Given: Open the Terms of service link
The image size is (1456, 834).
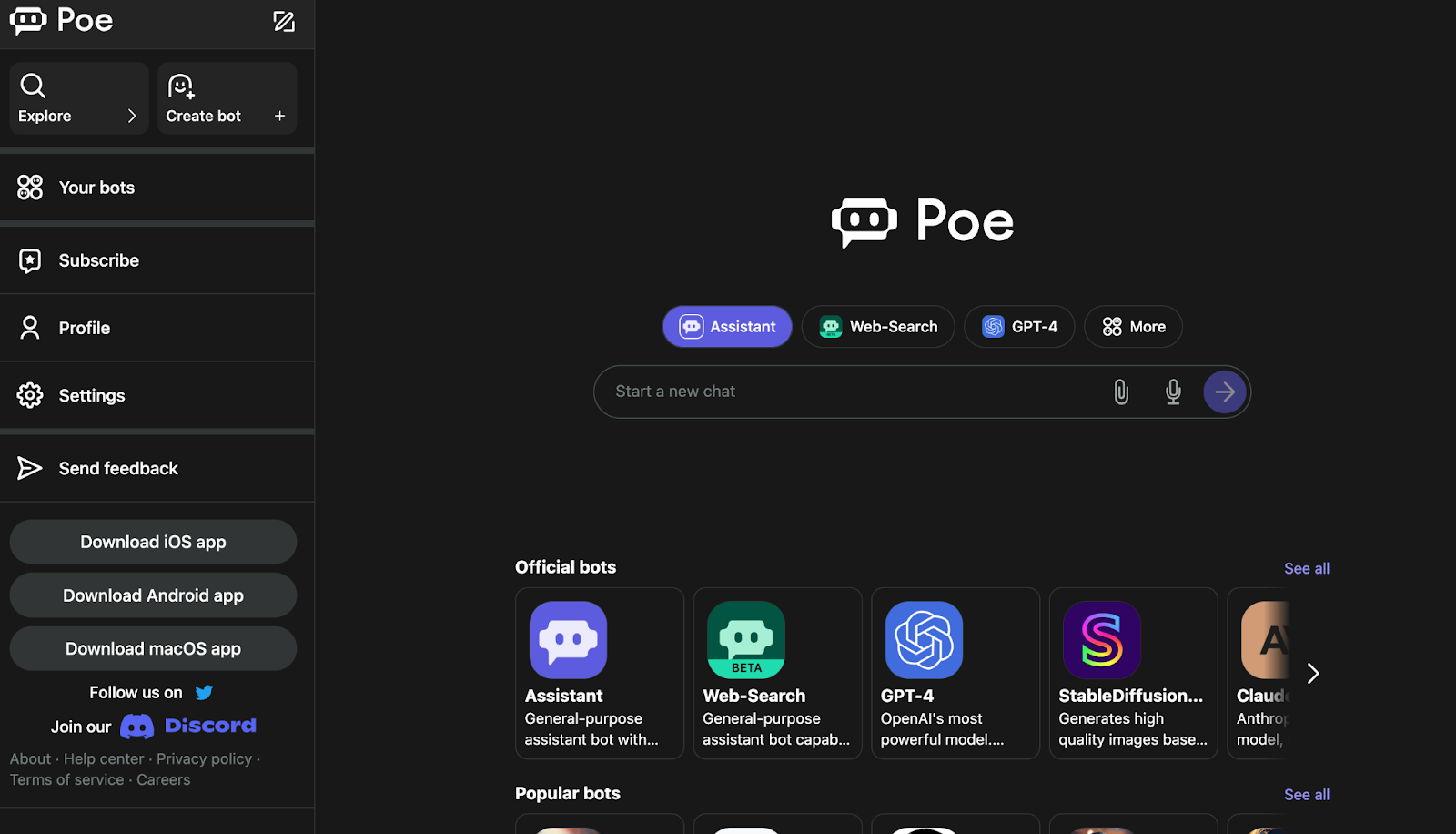Looking at the screenshot, I should tap(66, 779).
